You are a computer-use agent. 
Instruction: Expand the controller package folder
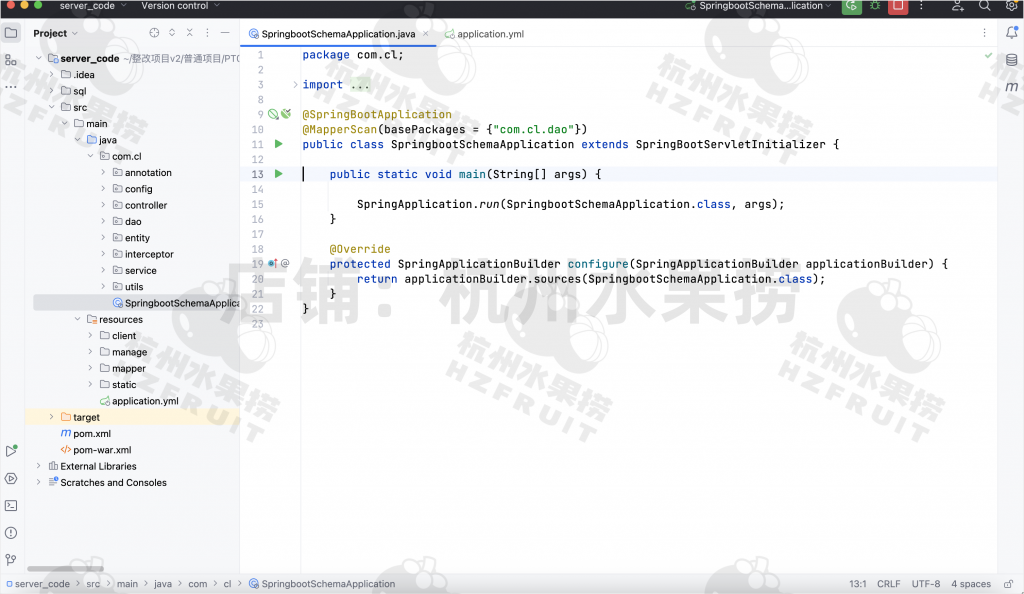[103, 205]
